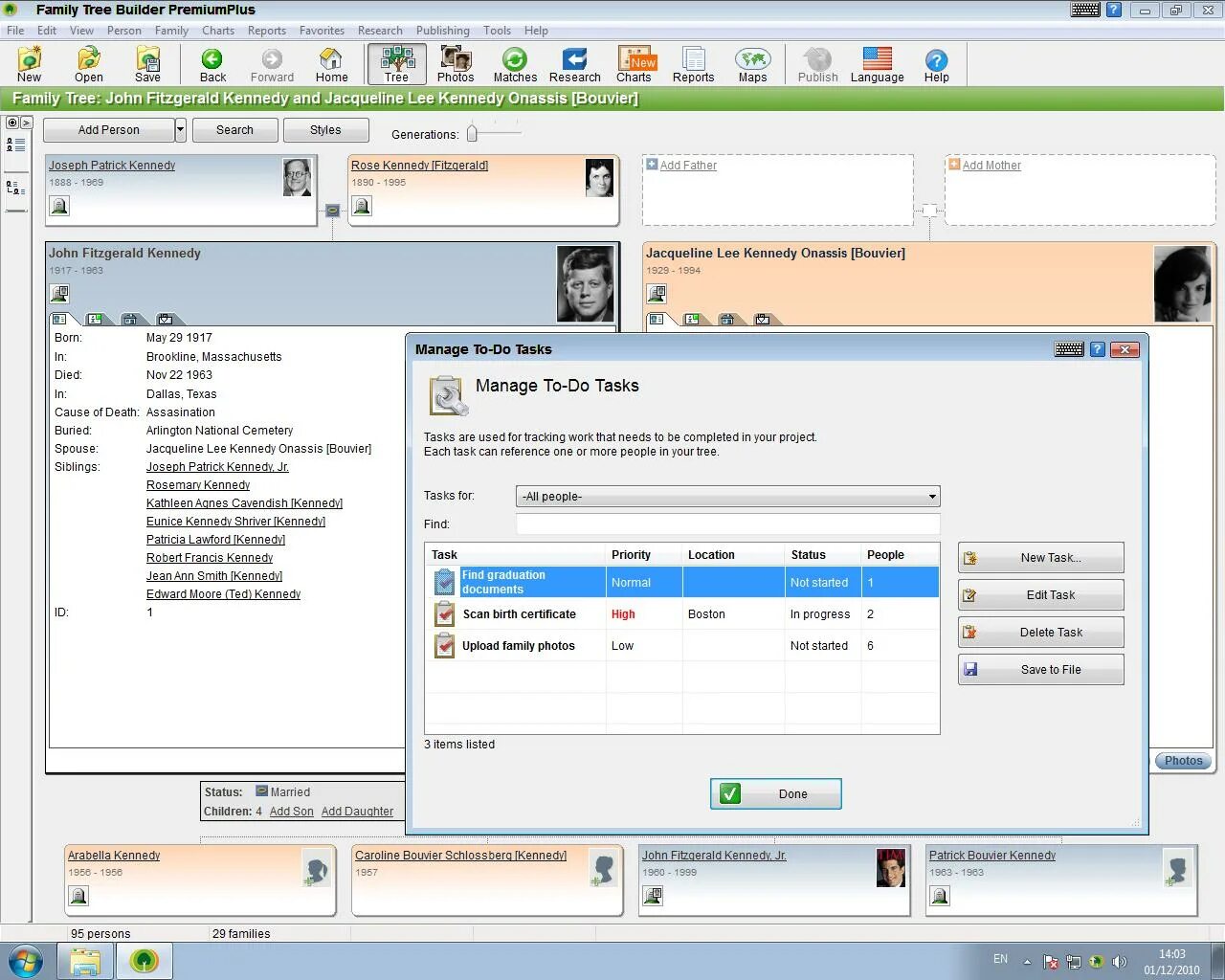The image size is (1225, 980).
Task: Click the Add Person button
Action: 109,129
